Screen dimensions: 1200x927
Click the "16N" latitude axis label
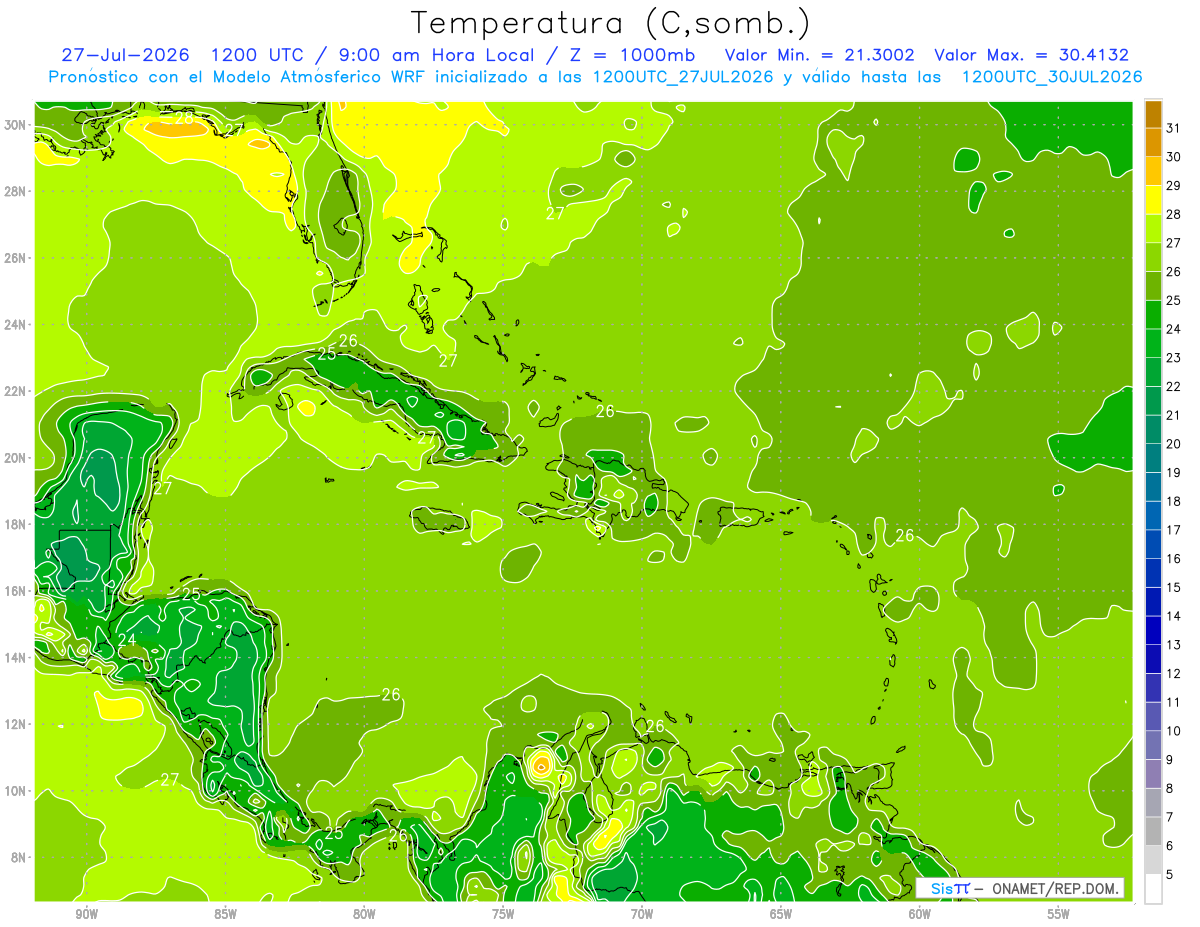[15, 591]
